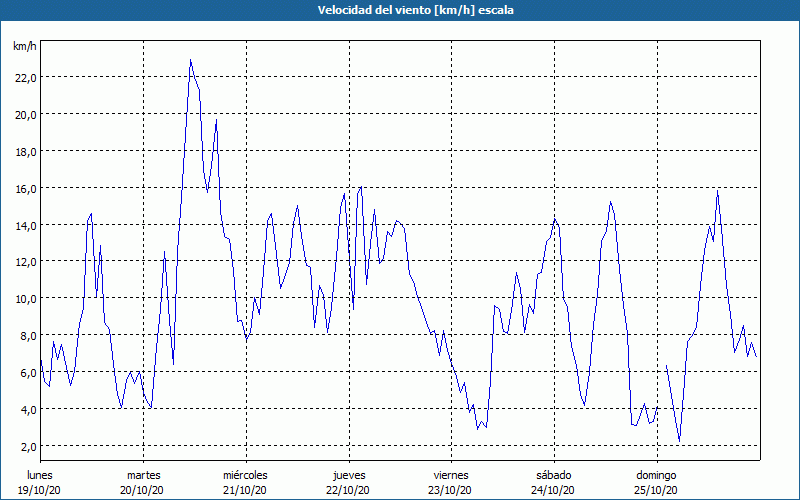800x500 pixels.
Task: Click the '22,0' y-axis value
Action: tap(25, 78)
